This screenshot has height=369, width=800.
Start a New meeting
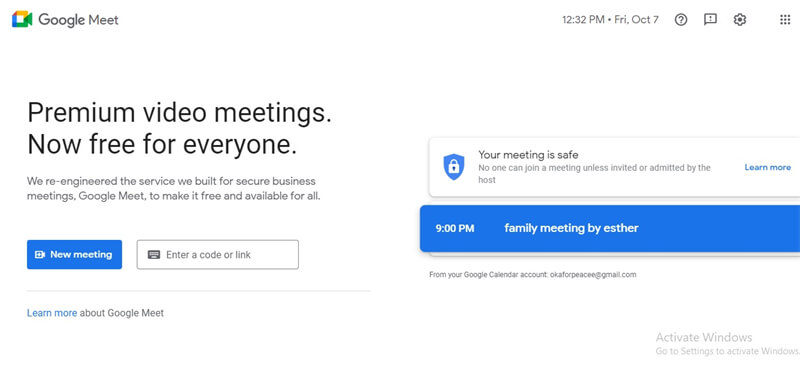point(74,254)
